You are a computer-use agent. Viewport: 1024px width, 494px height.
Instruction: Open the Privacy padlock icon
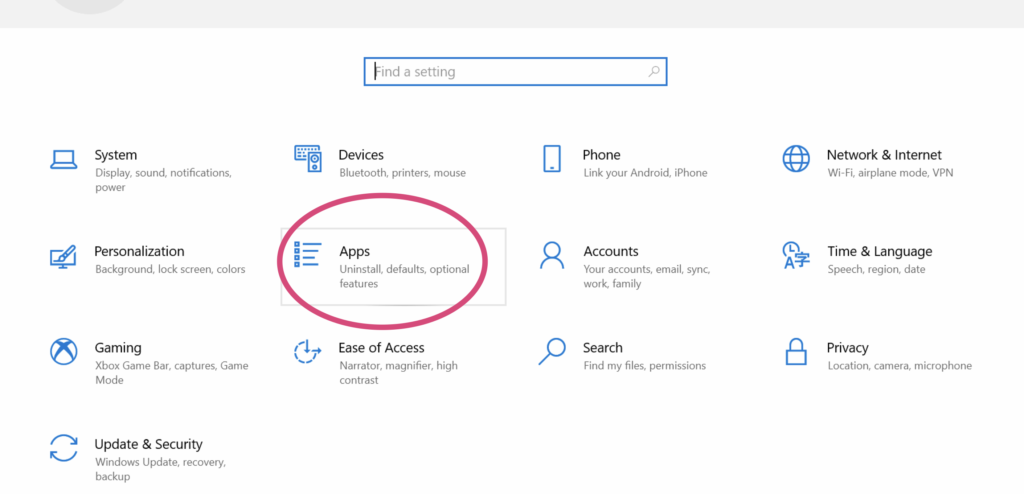point(796,352)
